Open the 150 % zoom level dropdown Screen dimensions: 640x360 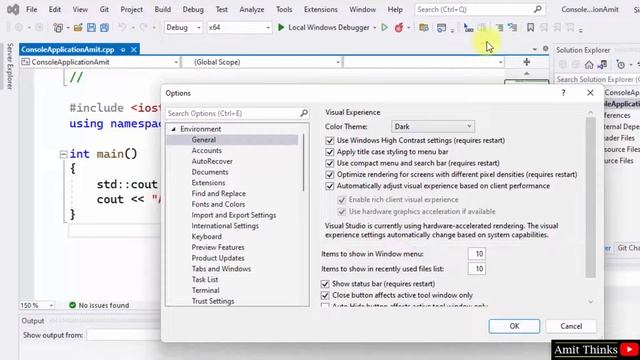(x=37, y=305)
